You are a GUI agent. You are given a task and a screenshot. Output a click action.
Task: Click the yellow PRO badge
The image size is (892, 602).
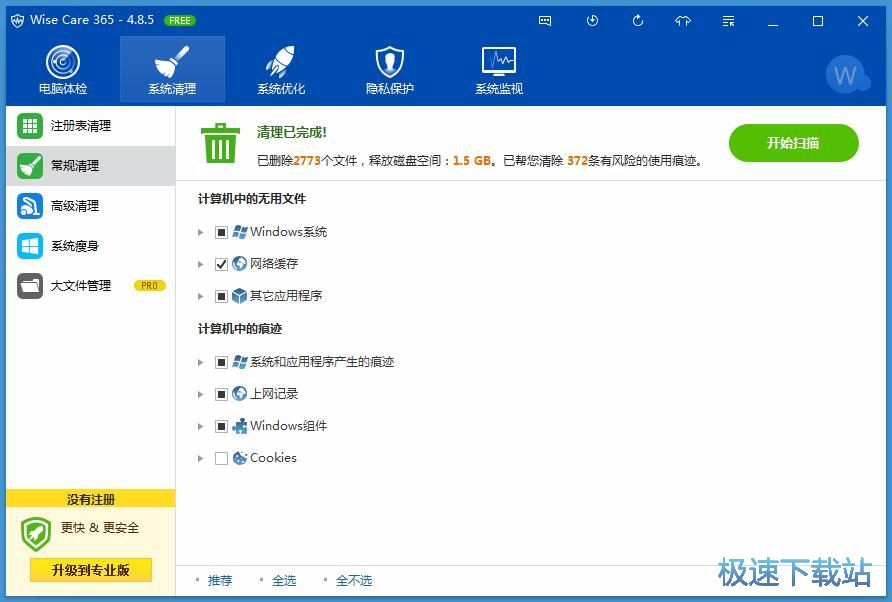150,286
